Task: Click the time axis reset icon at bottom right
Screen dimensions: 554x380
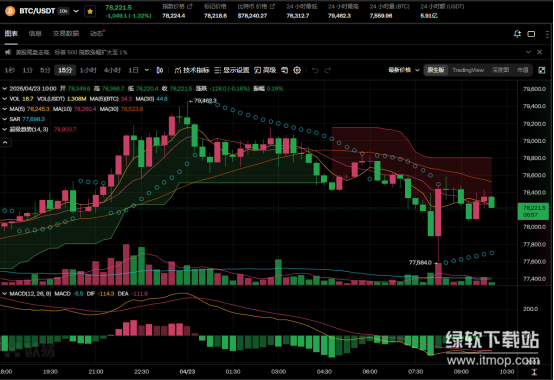Action: [534, 372]
